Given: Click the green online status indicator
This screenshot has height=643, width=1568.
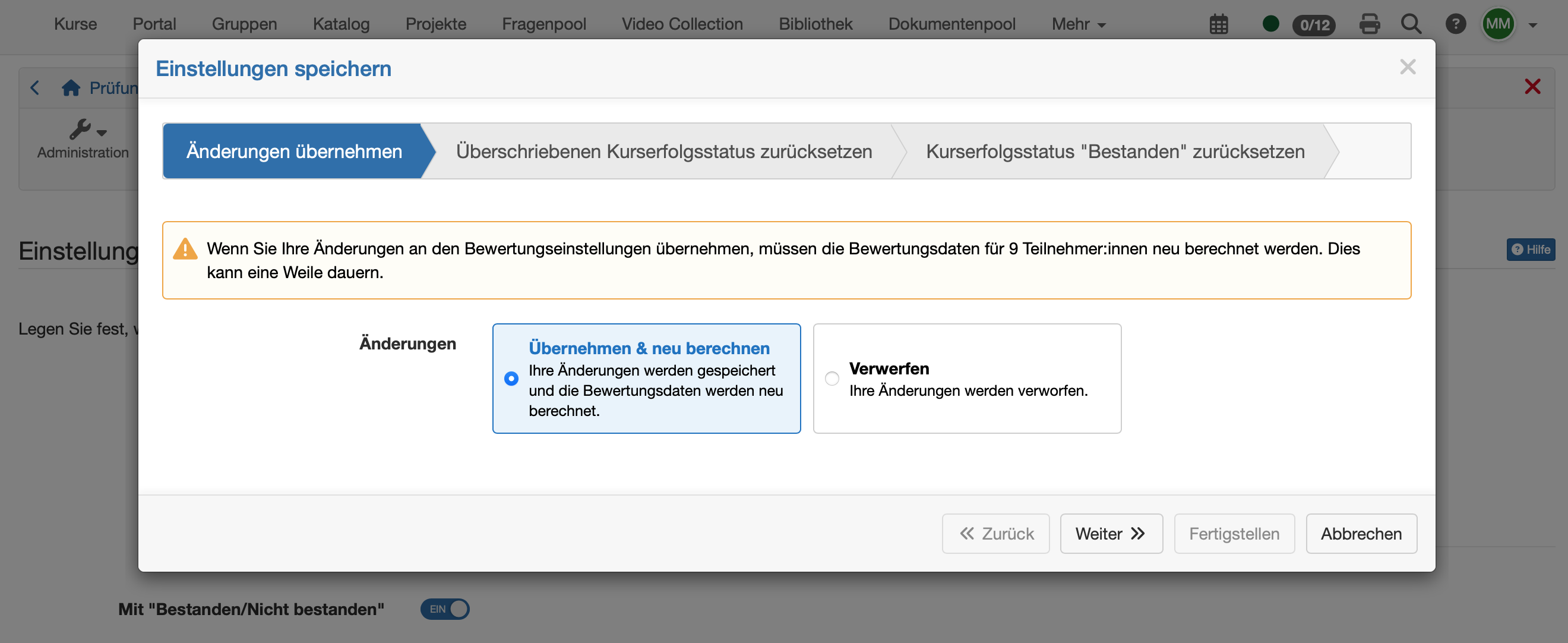Looking at the screenshot, I should (1270, 24).
